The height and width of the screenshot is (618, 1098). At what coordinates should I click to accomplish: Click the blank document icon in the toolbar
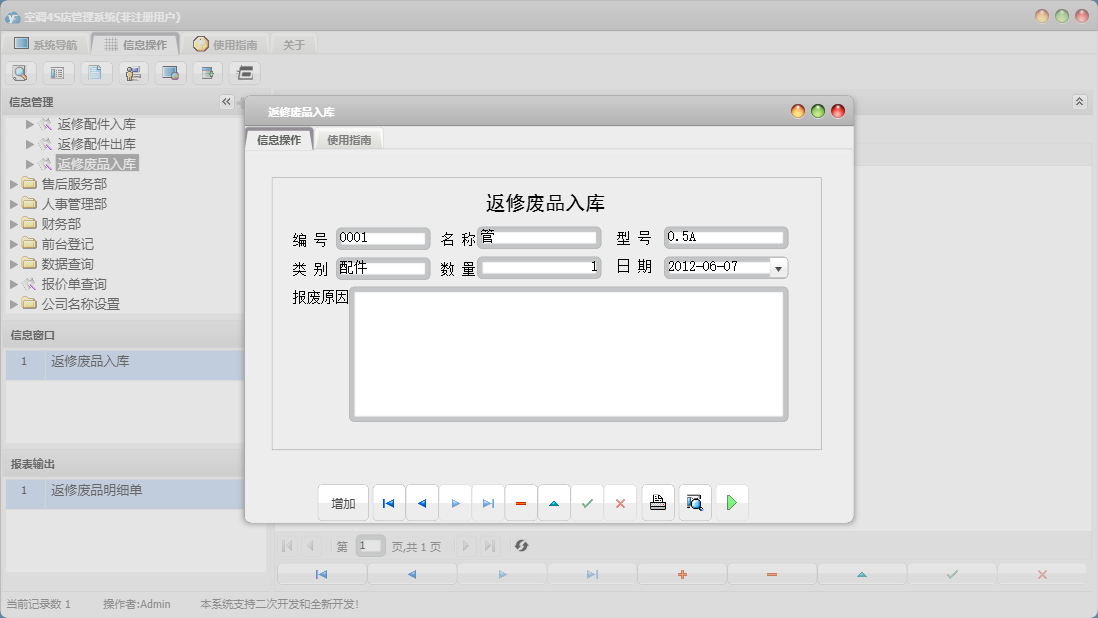96,72
